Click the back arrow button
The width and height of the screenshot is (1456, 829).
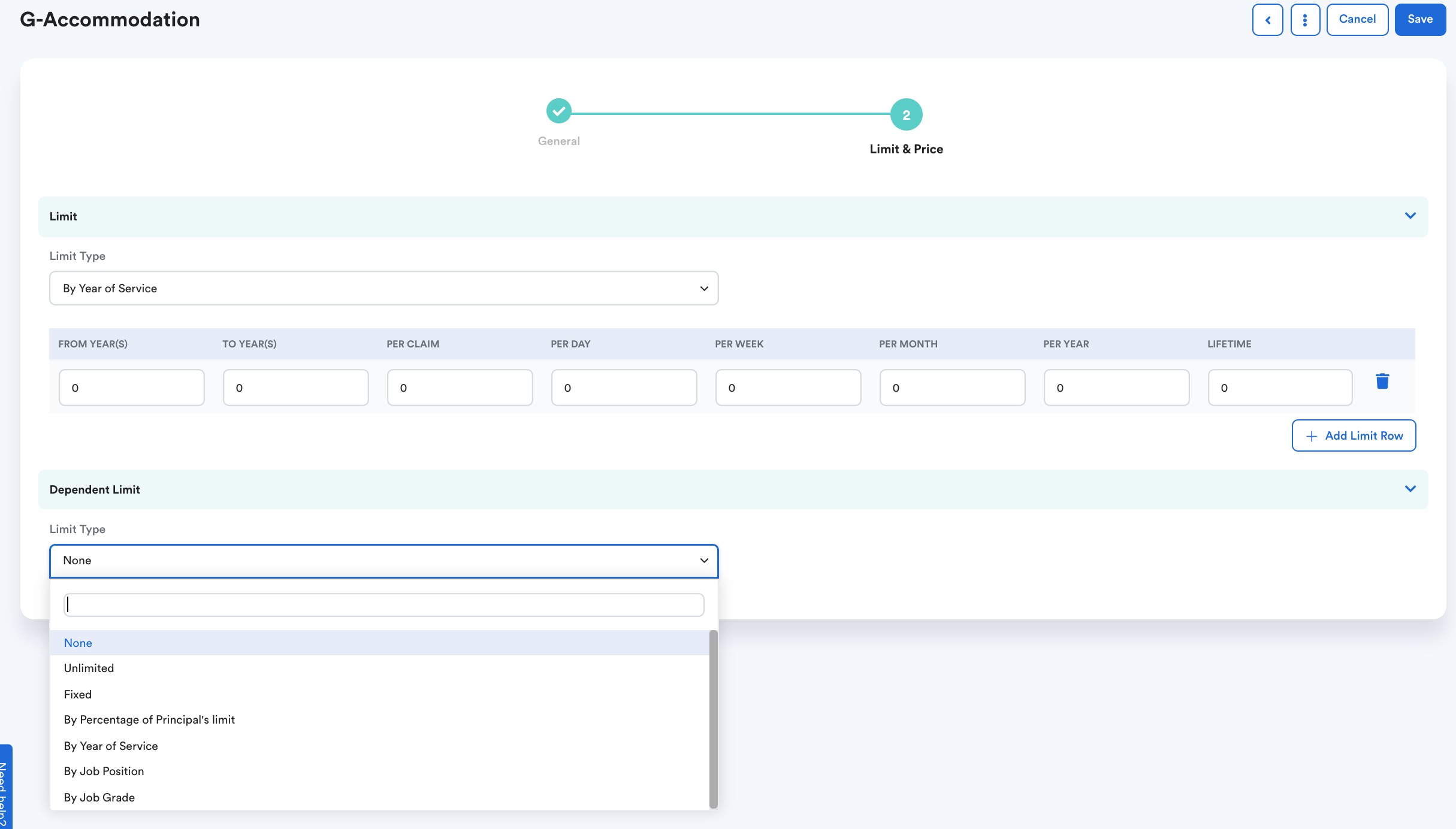click(1267, 20)
